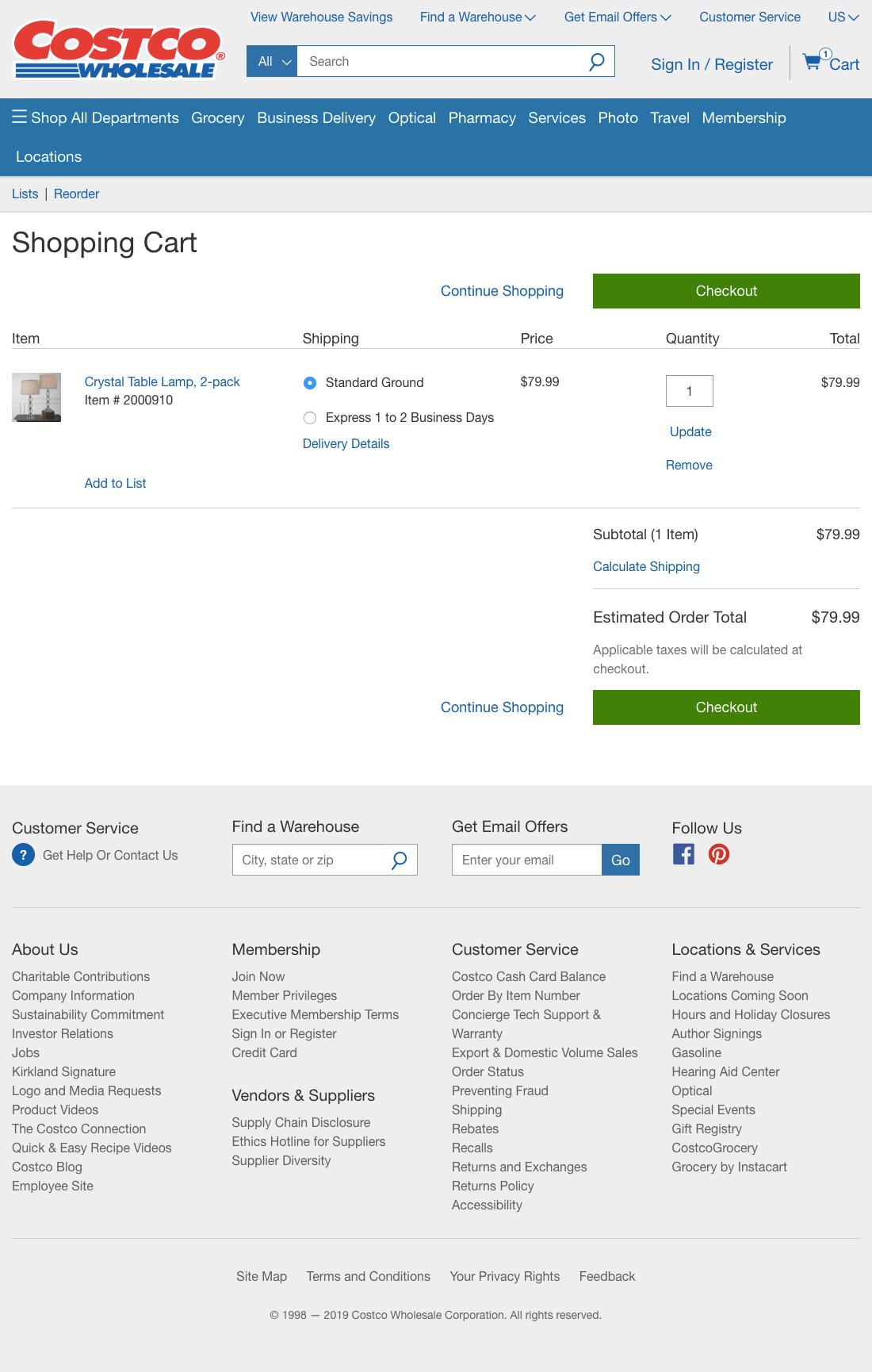The image size is (872, 1372).
Task: Select Express 1 to 2 Business Days
Action: click(310, 418)
